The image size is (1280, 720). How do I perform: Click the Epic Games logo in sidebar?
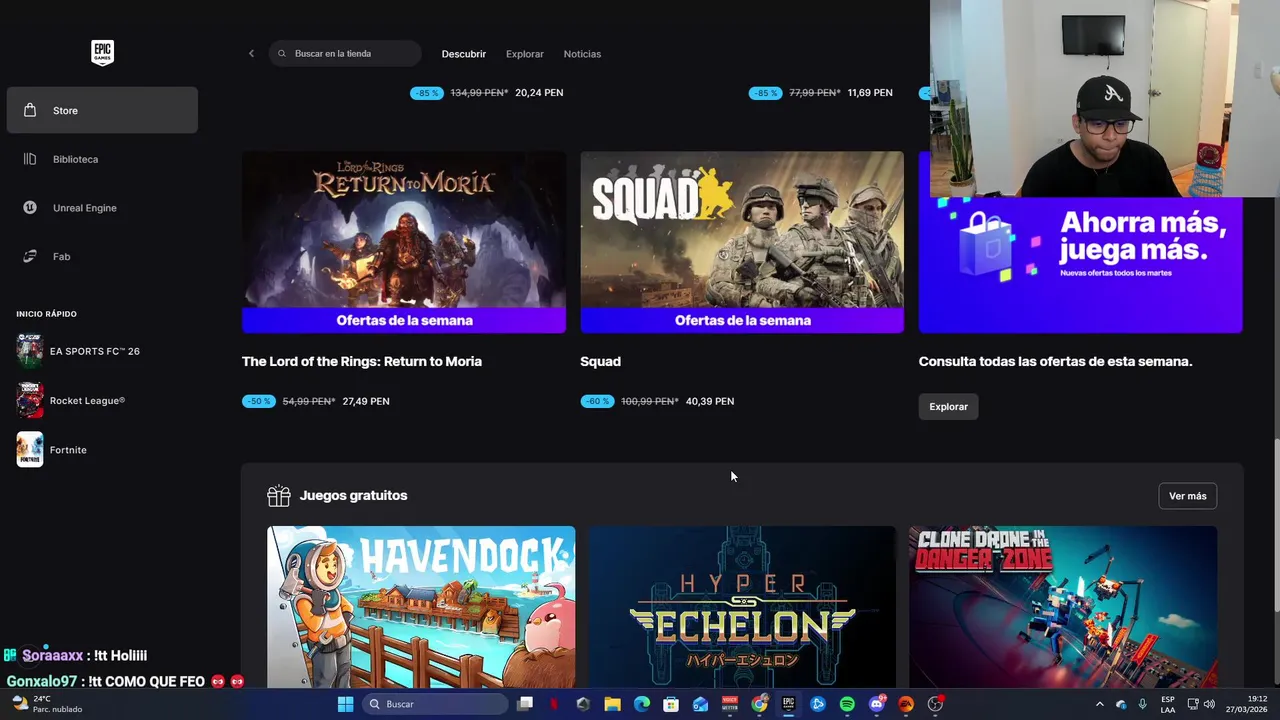[x=102, y=53]
